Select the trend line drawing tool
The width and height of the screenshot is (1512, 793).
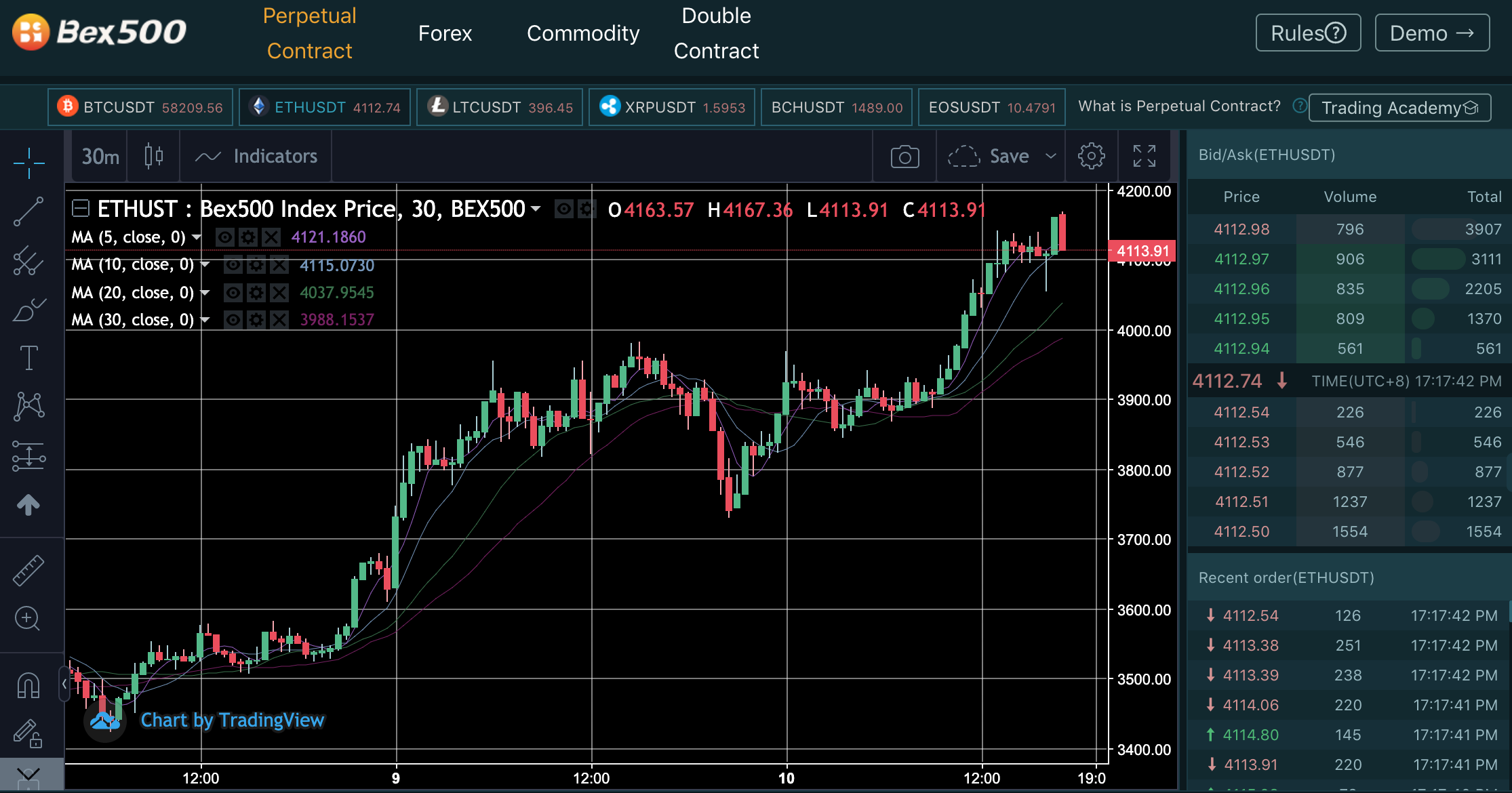pos(29,211)
